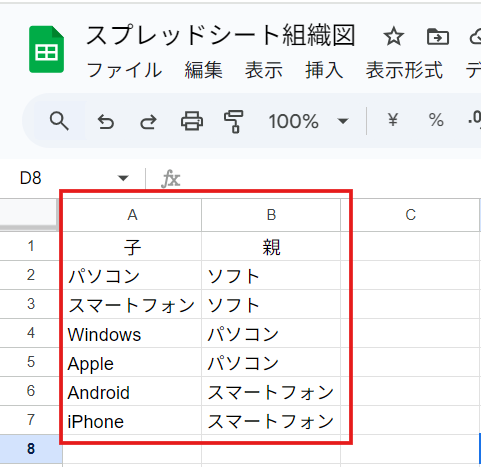Select cell B3 ソフト

(271, 304)
